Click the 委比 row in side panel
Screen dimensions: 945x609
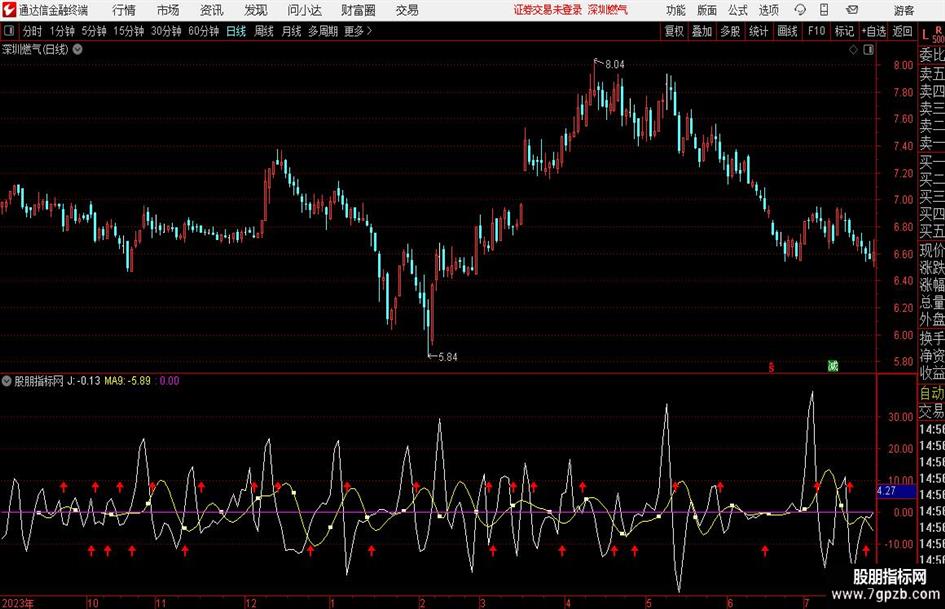point(931,55)
